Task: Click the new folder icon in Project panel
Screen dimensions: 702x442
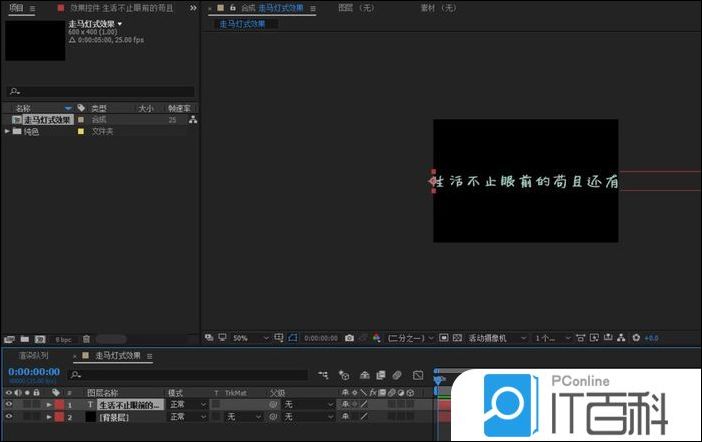Action: (x=25, y=339)
